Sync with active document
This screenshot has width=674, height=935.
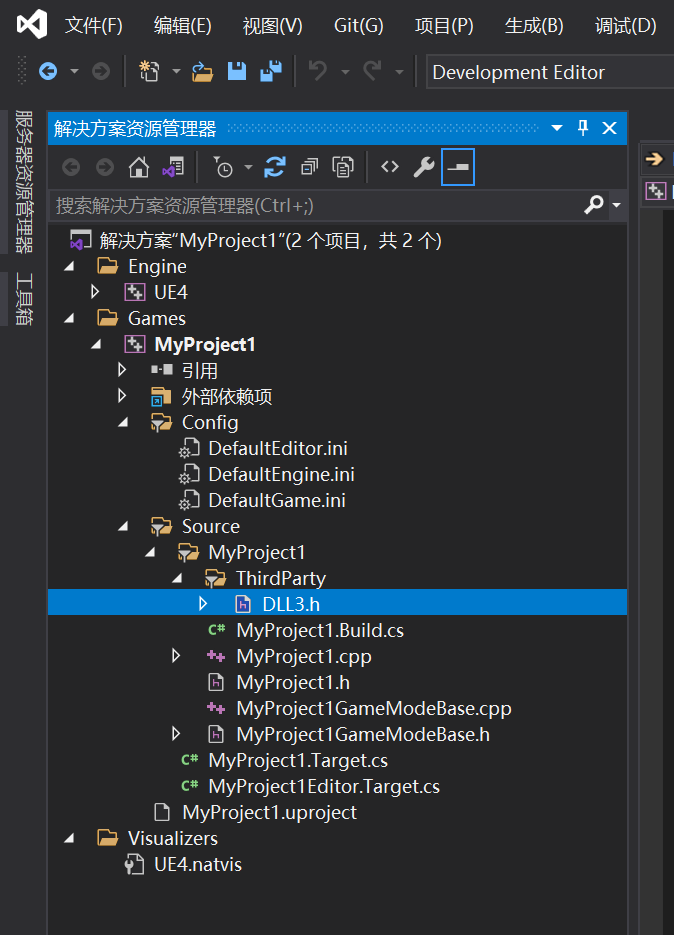[274, 167]
